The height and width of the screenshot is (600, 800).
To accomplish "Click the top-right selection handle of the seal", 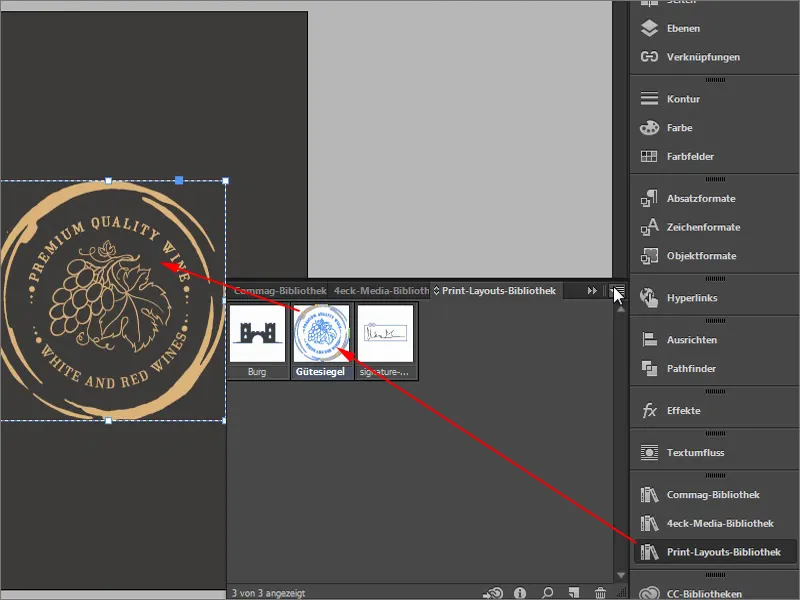I will pos(226,181).
